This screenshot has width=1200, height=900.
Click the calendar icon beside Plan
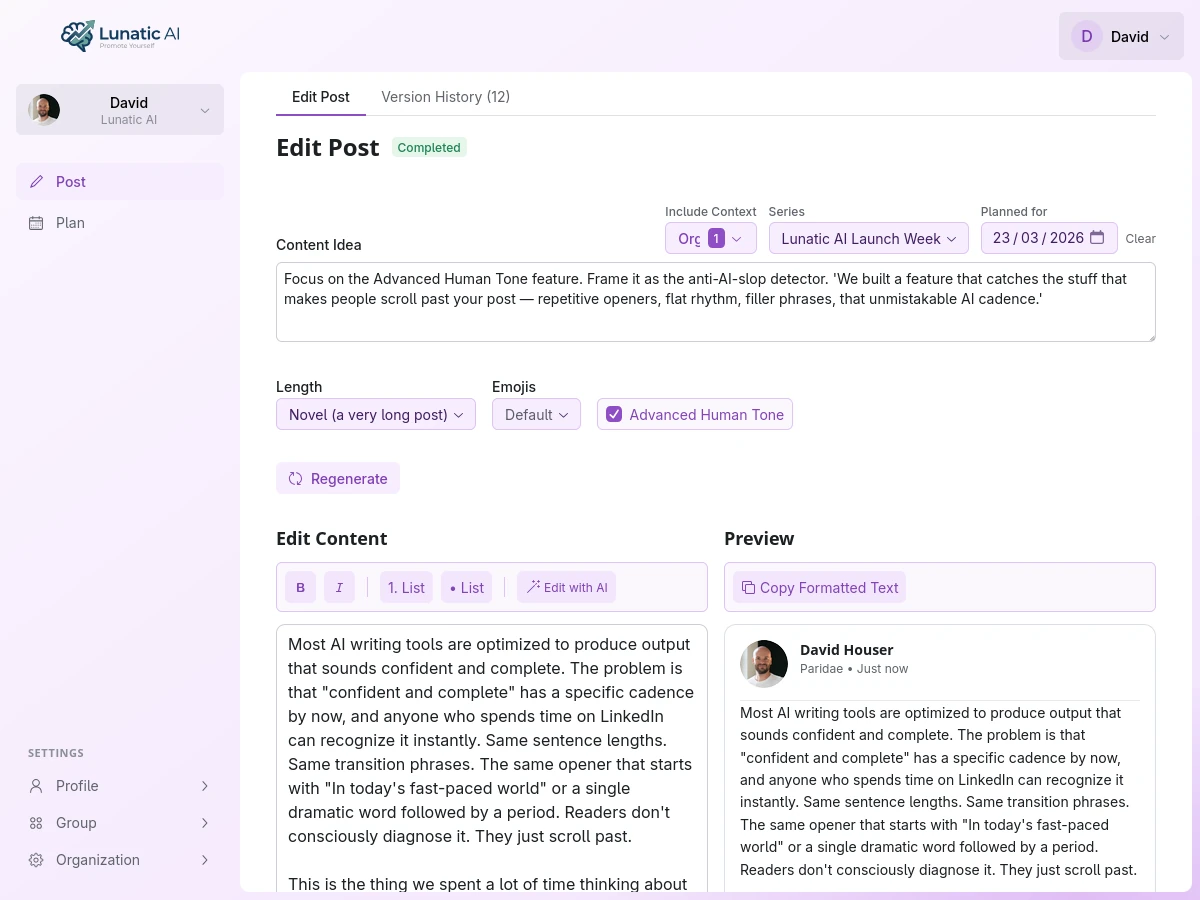[36, 223]
